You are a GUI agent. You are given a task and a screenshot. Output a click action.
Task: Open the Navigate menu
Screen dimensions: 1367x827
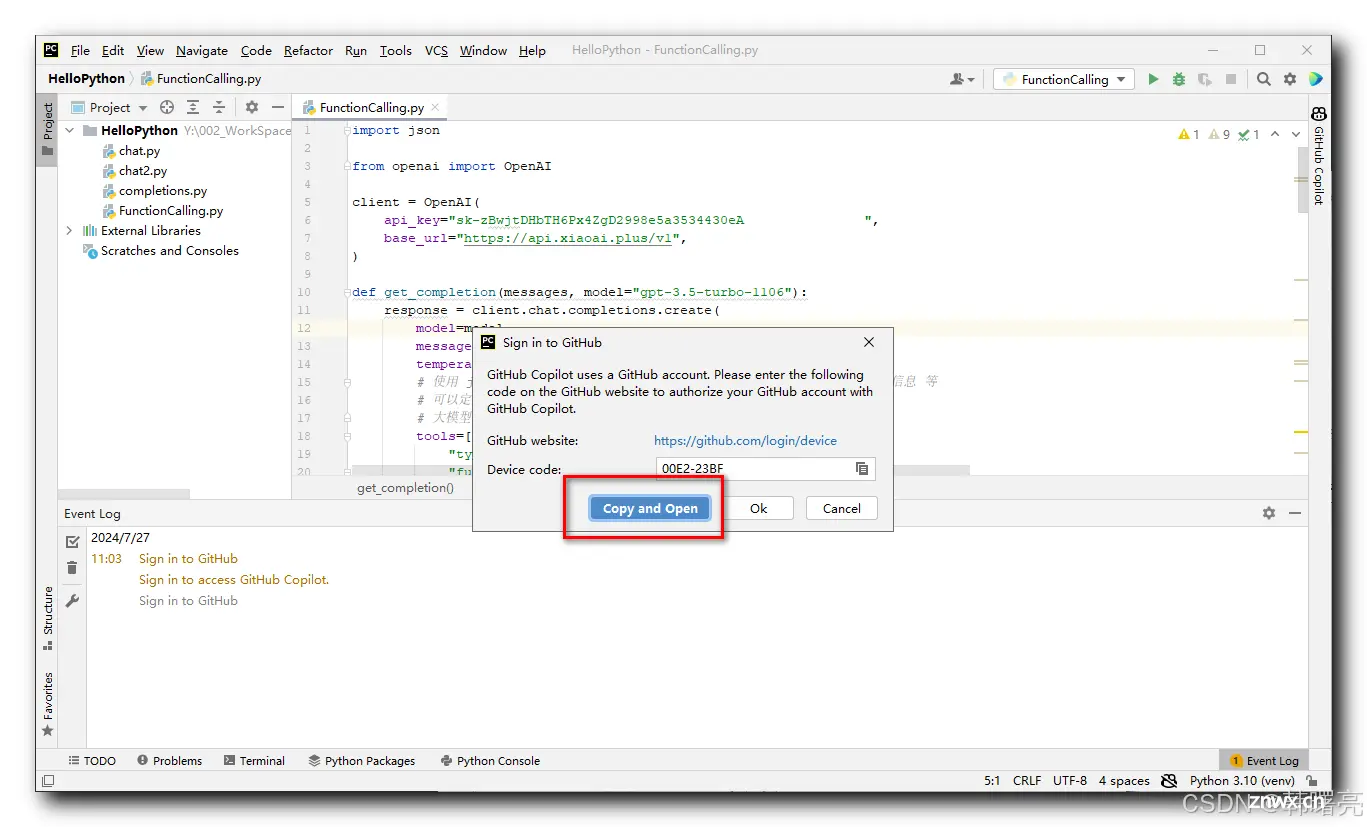[x=202, y=50]
